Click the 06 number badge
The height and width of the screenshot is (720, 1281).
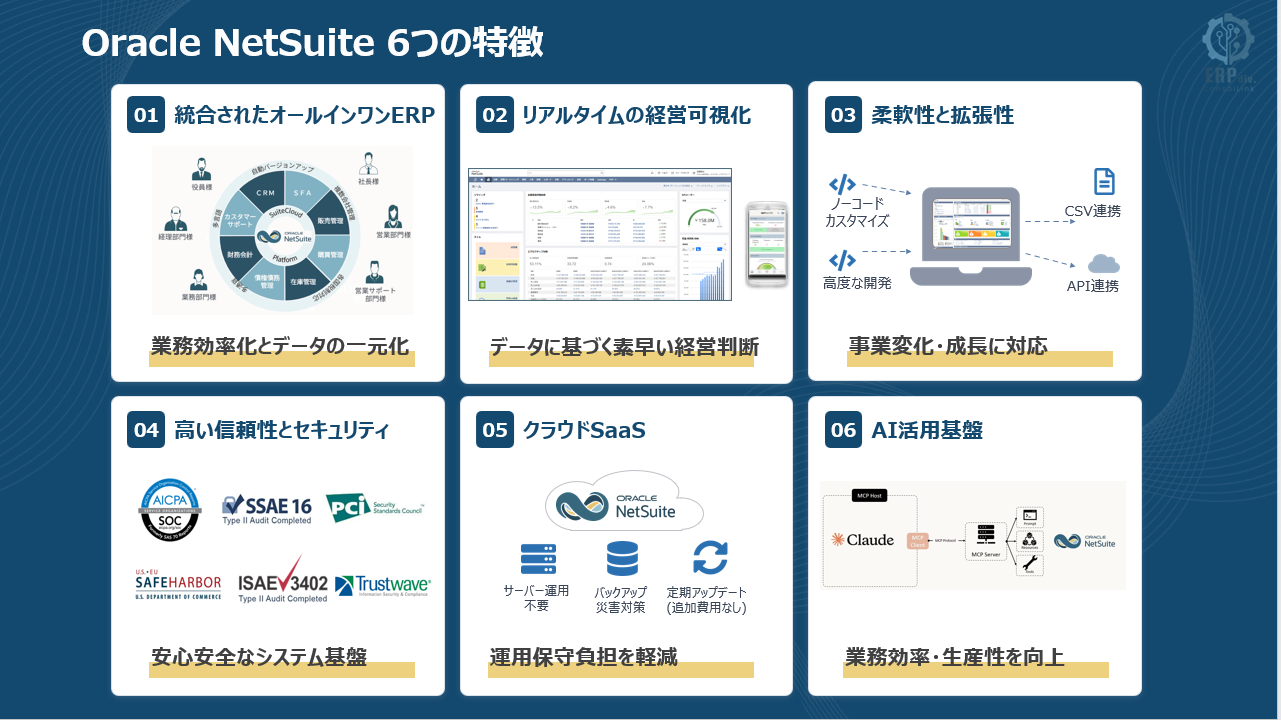coord(844,430)
